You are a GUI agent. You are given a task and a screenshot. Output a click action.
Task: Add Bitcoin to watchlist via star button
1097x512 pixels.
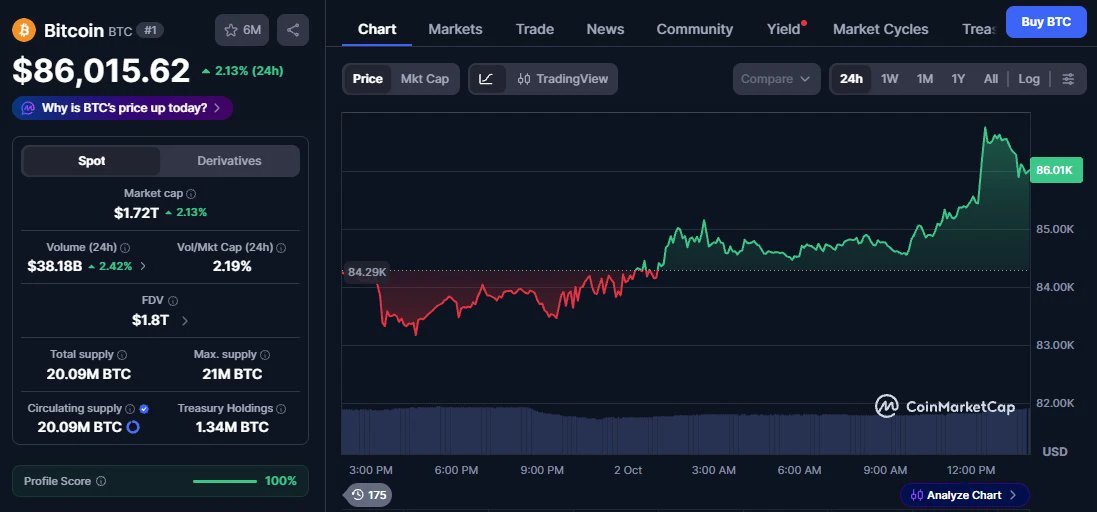tap(242, 30)
